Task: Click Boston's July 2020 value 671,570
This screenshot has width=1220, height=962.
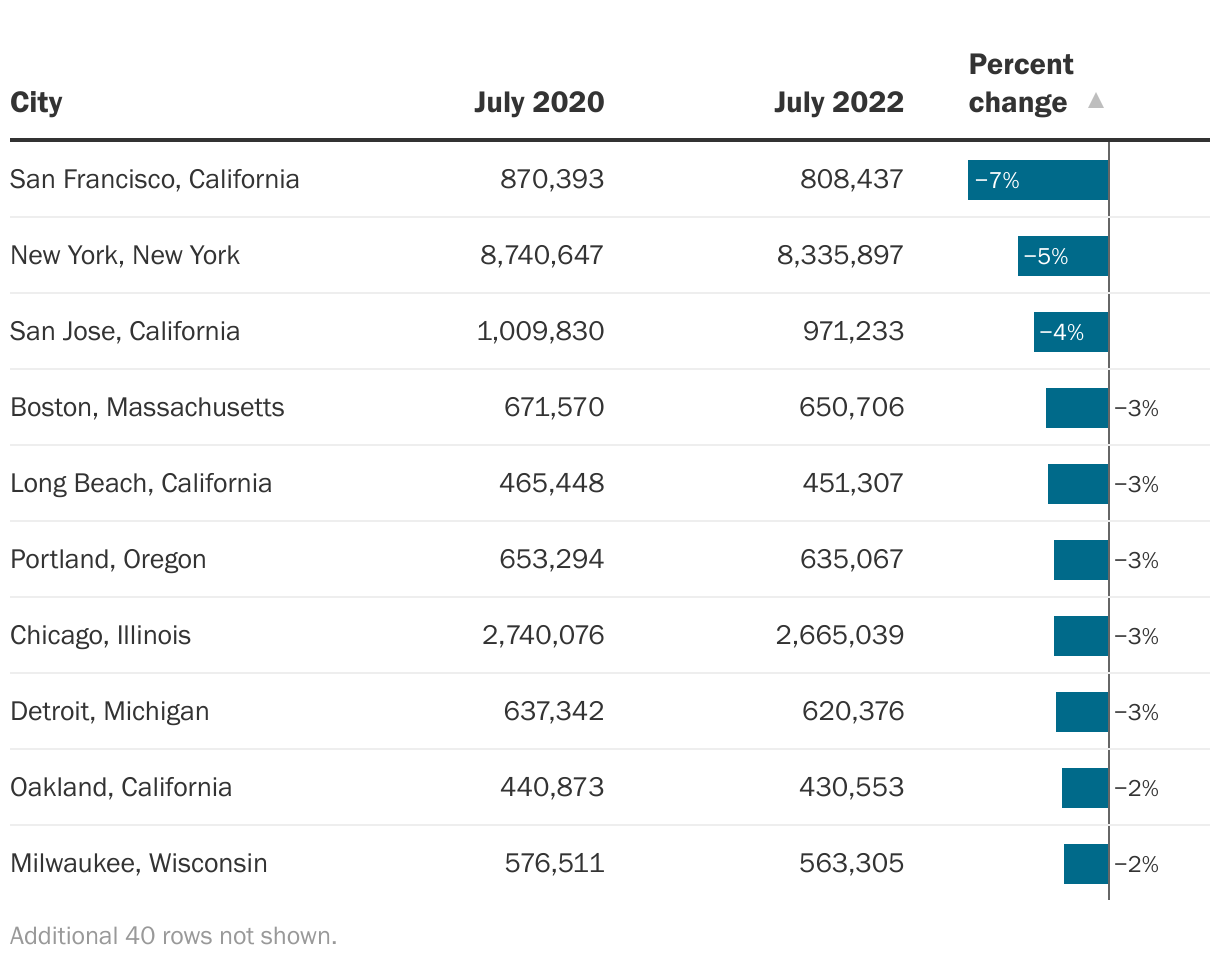Action: tap(554, 407)
